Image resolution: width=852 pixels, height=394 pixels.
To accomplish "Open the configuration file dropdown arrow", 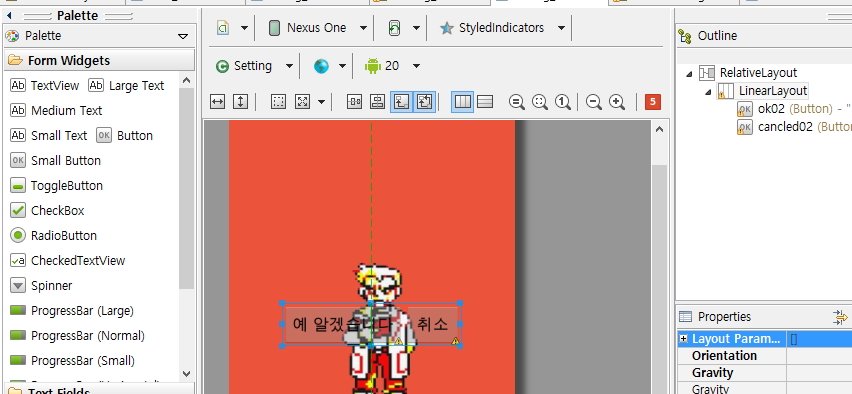I will pyautogui.click(x=244, y=28).
